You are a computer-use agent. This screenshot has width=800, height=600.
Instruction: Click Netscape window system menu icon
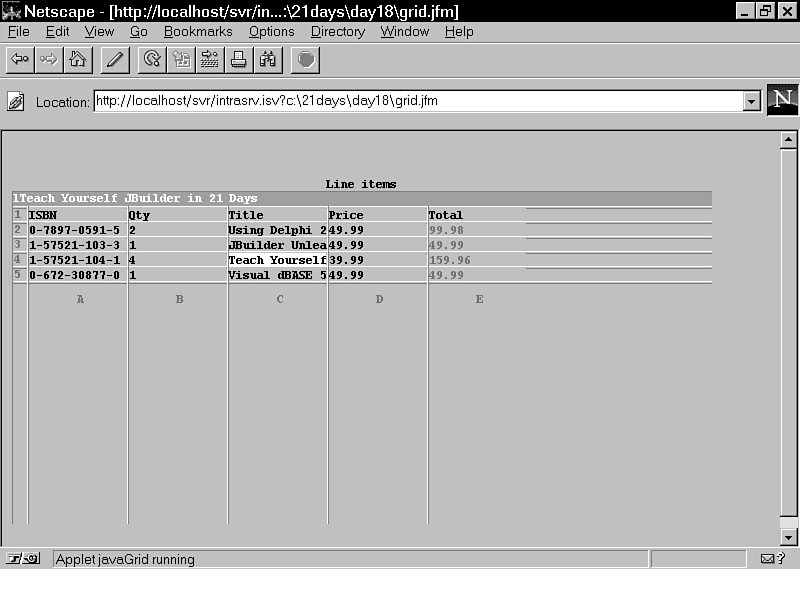11,11
